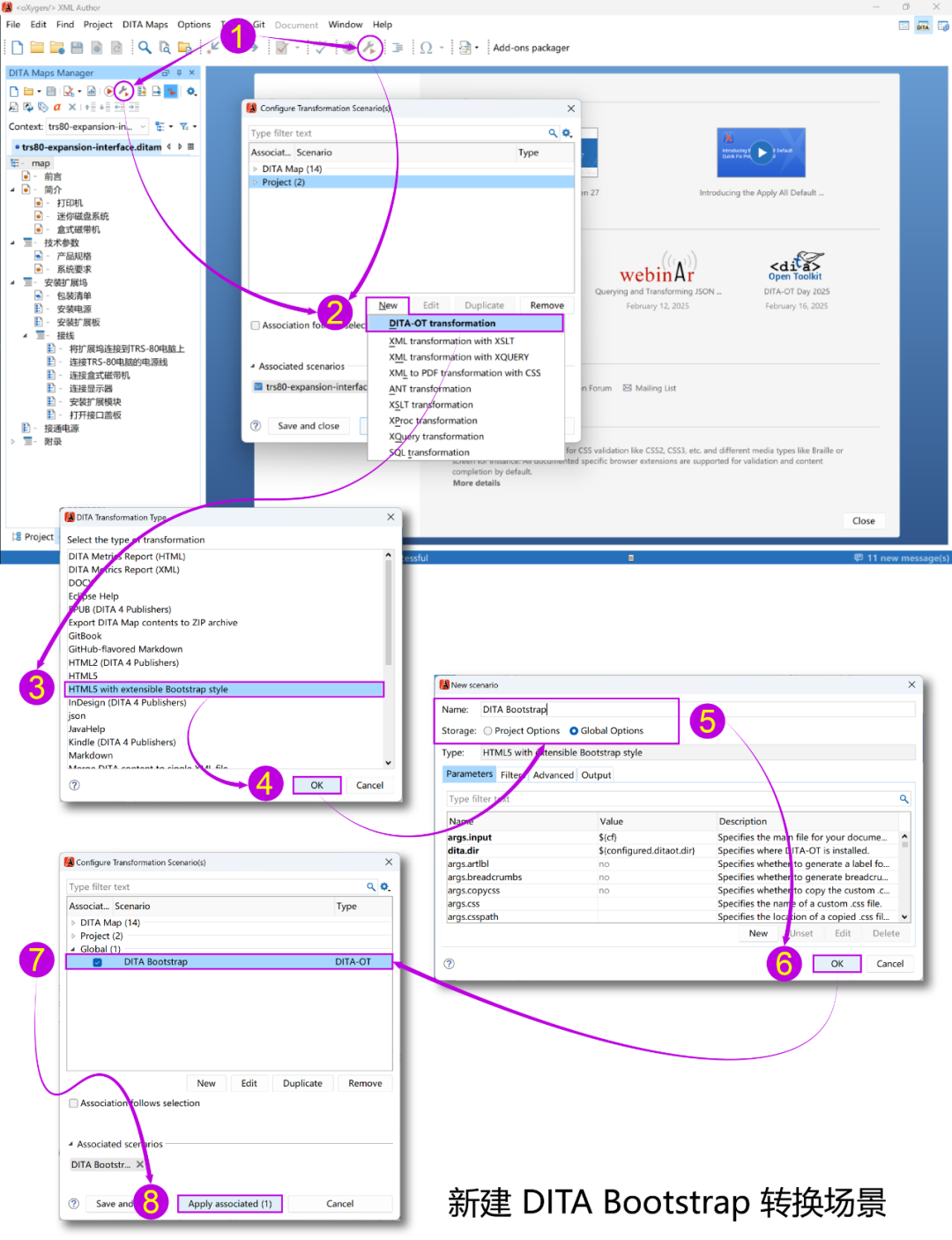
Task: Collapse the Global (1) group
Action: 73,949
